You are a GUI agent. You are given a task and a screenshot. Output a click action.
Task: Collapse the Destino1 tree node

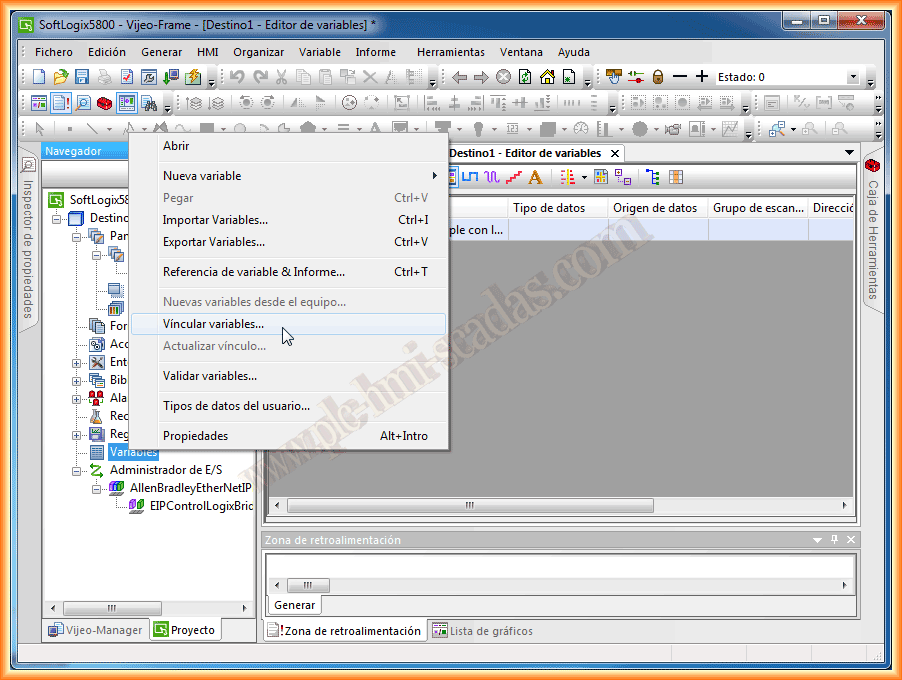point(57,218)
